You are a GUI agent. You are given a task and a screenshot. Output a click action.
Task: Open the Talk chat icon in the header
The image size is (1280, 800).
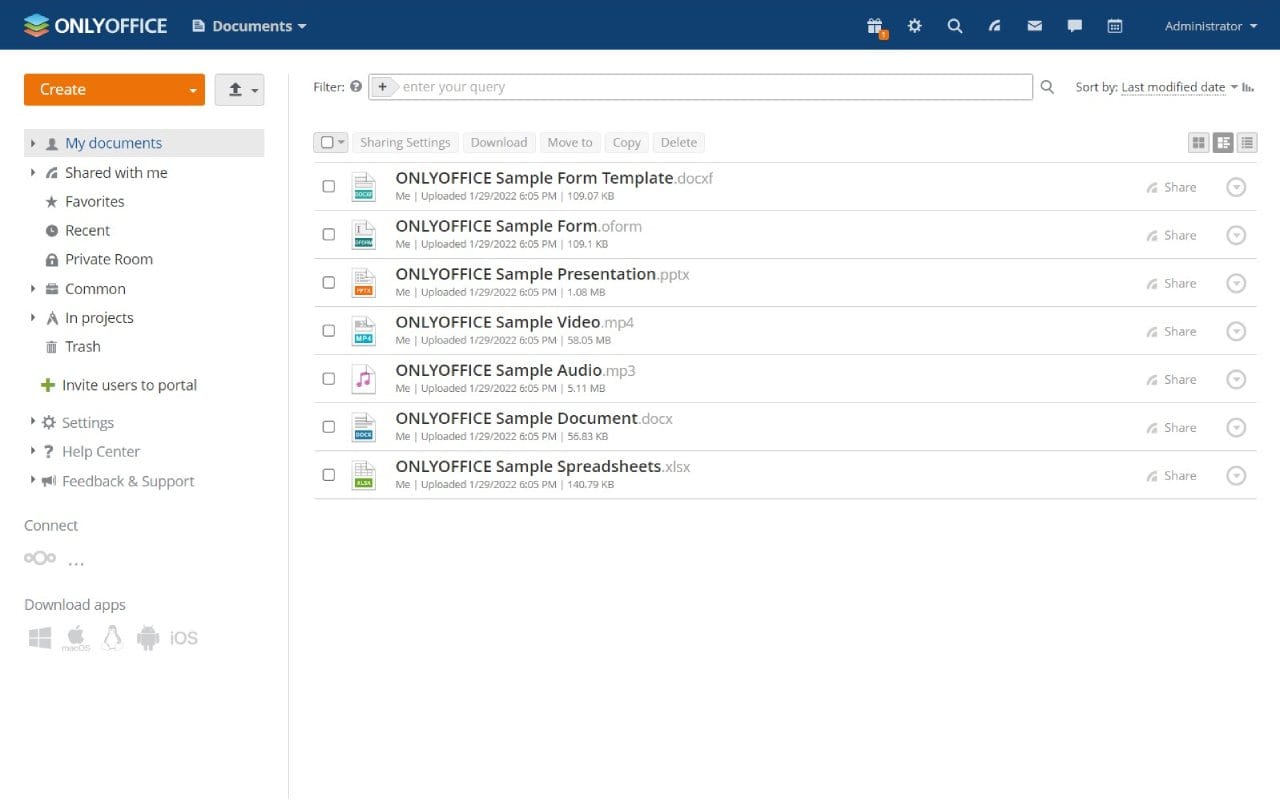[1074, 26]
